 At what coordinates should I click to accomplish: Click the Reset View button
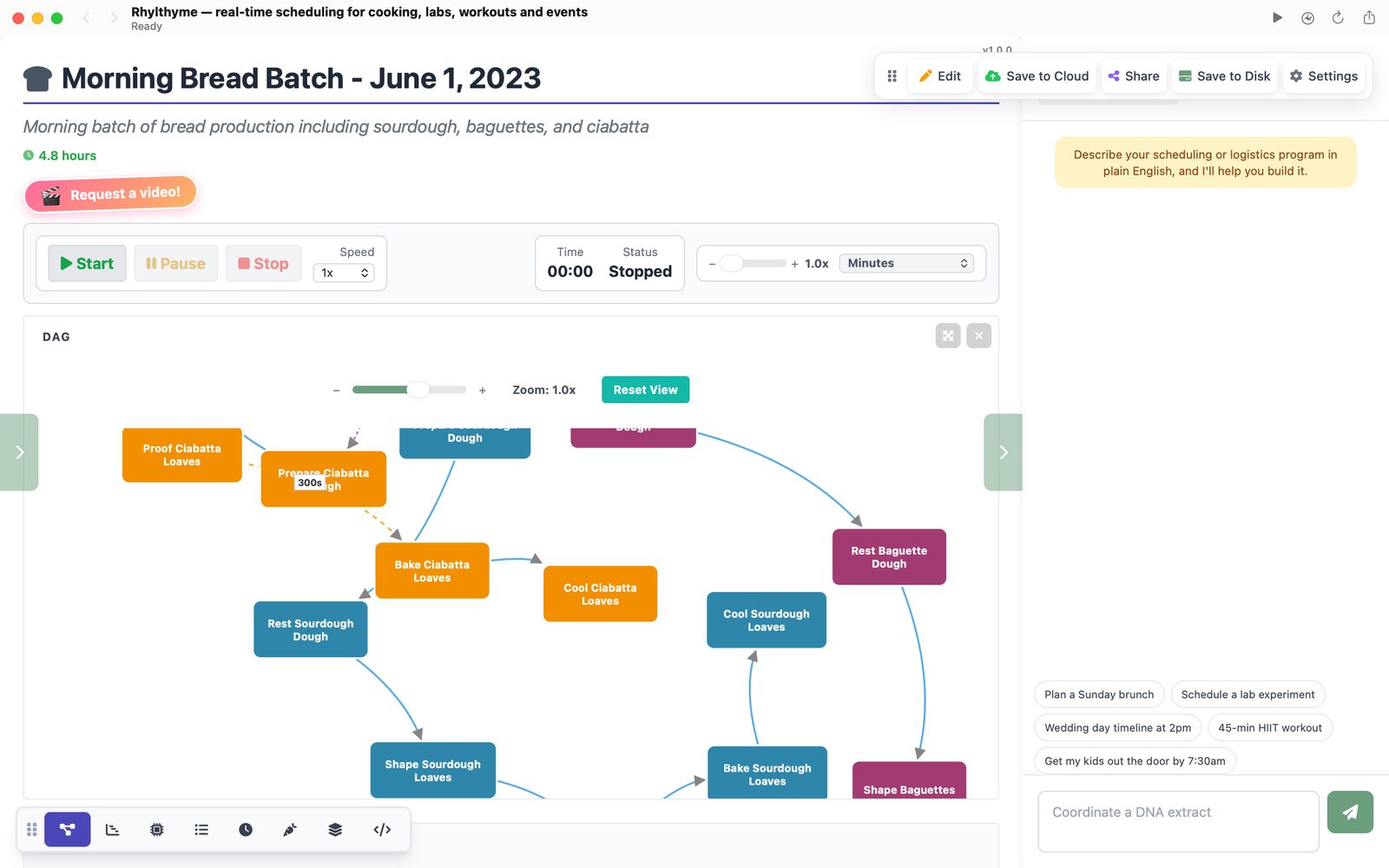646,390
